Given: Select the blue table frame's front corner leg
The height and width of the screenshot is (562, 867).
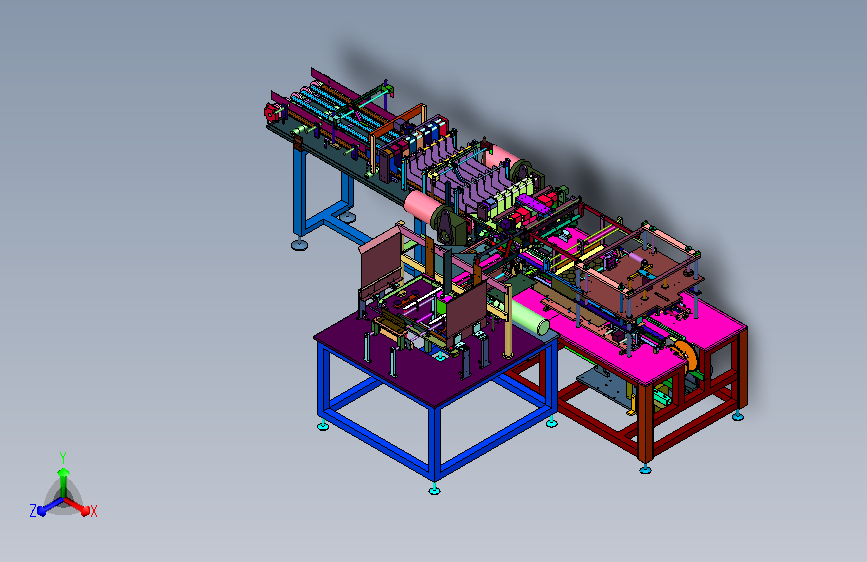Looking at the screenshot, I should (x=434, y=444).
